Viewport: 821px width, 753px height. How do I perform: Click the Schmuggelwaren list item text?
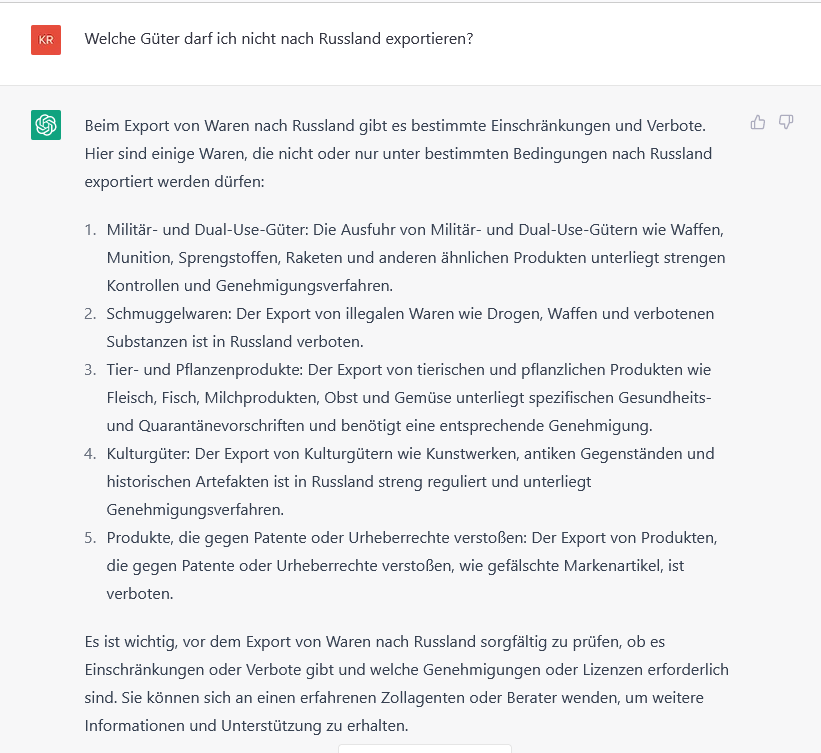click(x=408, y=327)
